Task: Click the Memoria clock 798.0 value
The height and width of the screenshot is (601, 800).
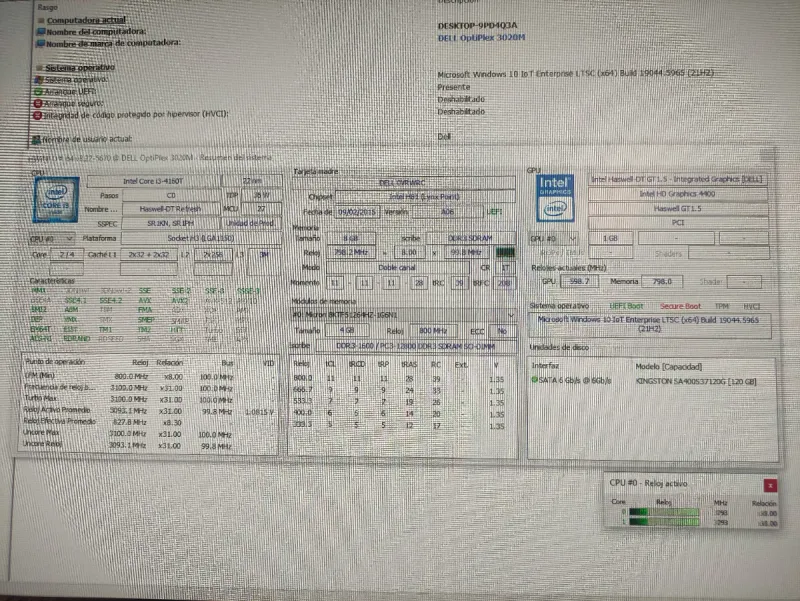Action: (x=661, y=281)
